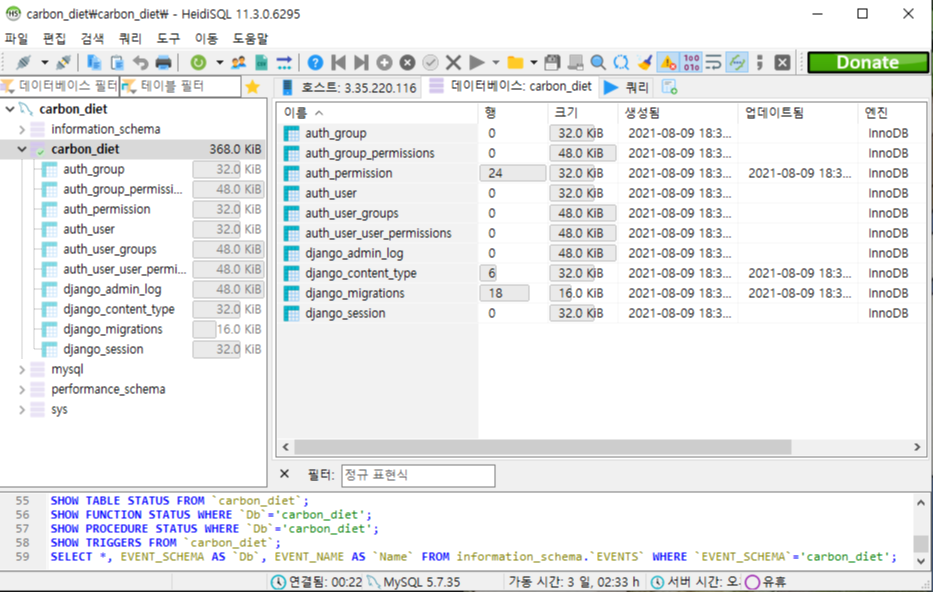Click the green Refresh icon
Image resolution: width=933 pixels, height=592 pixels.
pos(198,62)
